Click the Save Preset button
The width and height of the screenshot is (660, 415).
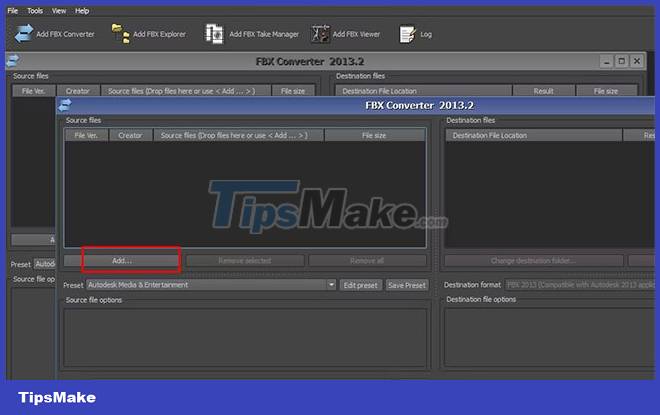click(x=407, y=285)
